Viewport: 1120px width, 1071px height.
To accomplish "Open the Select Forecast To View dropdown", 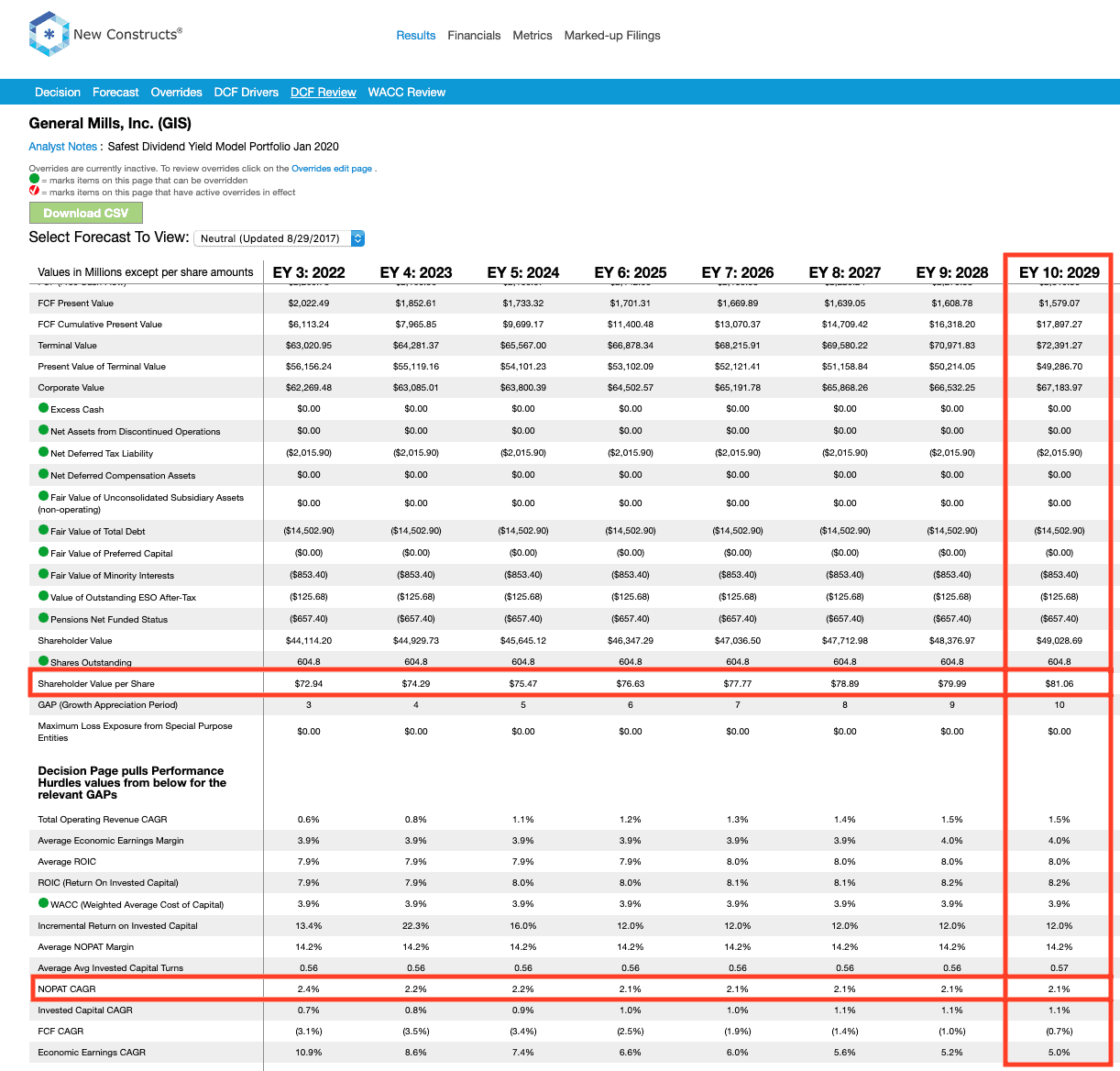I will coord(280,238).
